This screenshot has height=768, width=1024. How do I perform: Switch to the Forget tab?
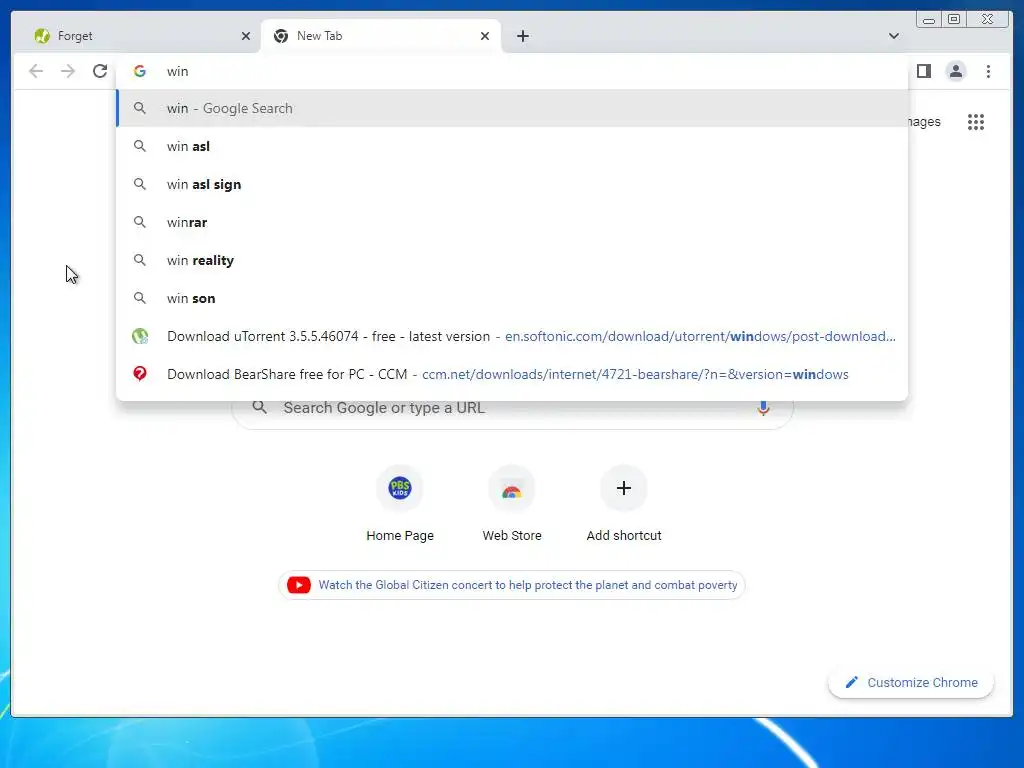tap(137, 36)
